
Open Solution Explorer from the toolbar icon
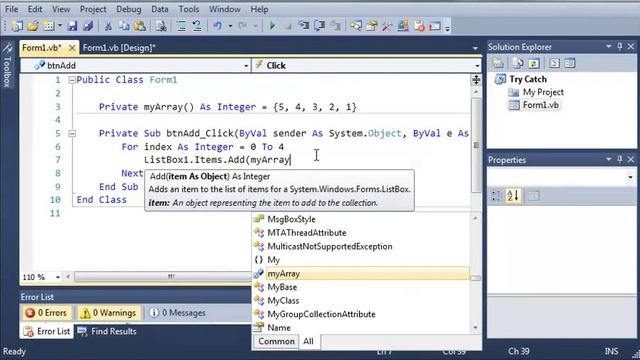[x=356, y=26]
